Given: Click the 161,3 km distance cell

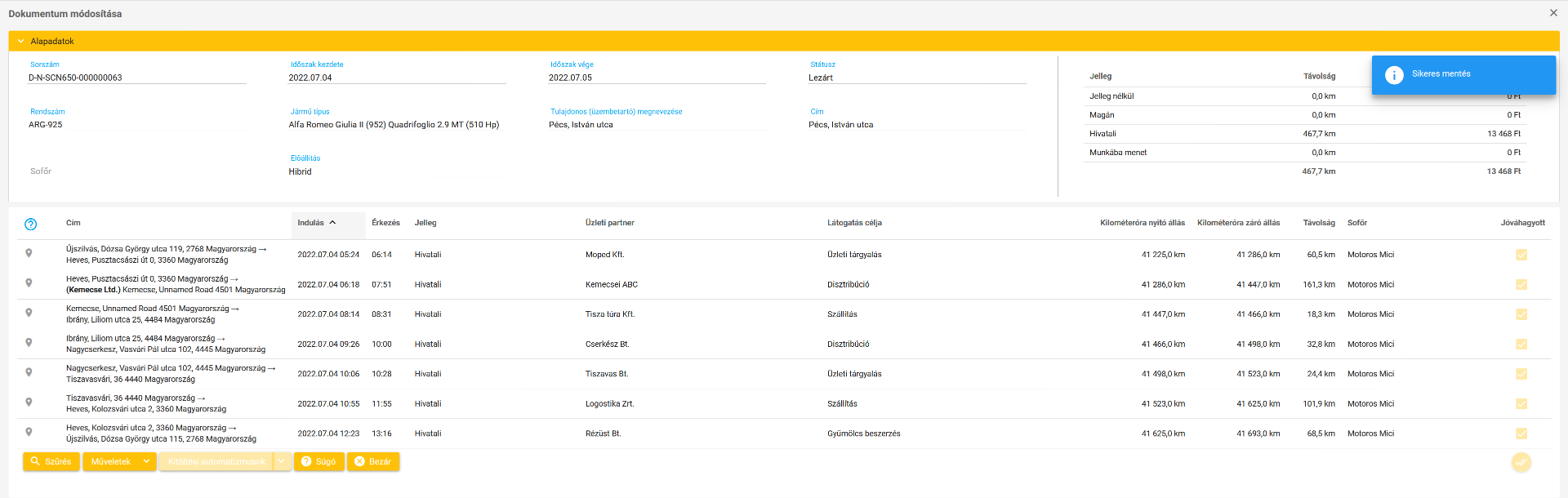Looking at the screenshot, I should tap(1319, 285).
